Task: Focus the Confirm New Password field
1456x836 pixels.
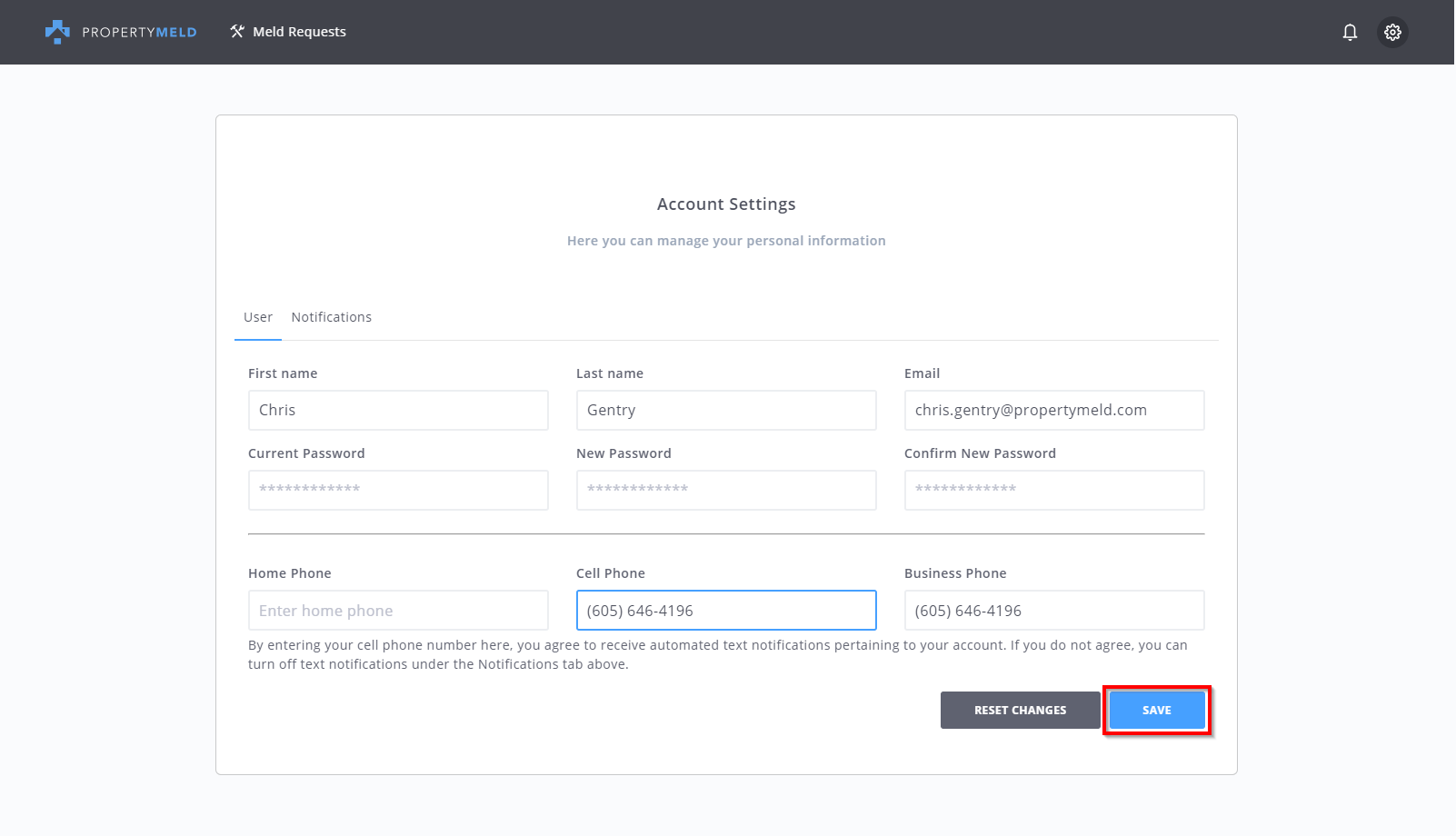Action: [x=1054, y=491]
